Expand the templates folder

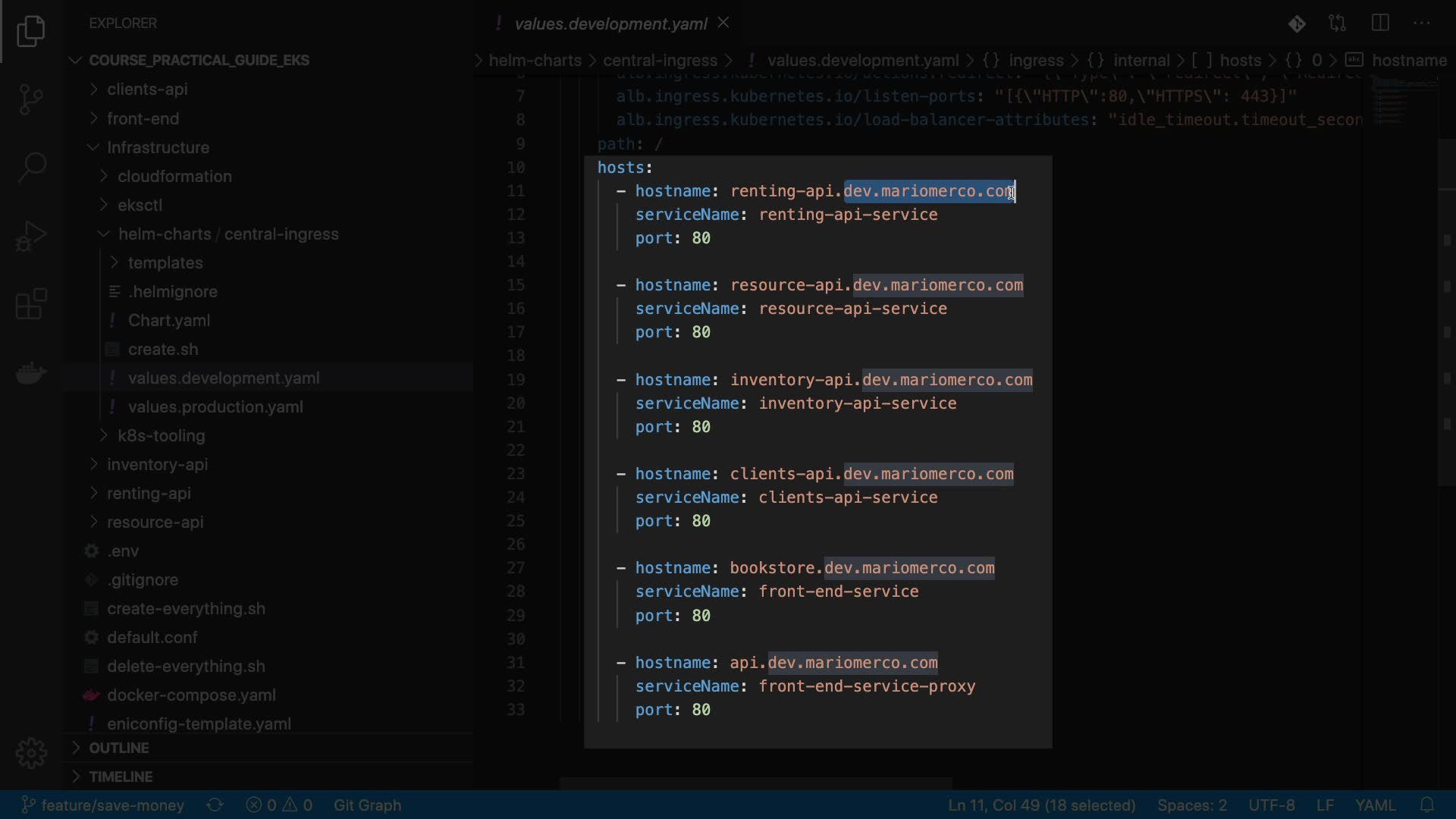(x=165, y=262)
